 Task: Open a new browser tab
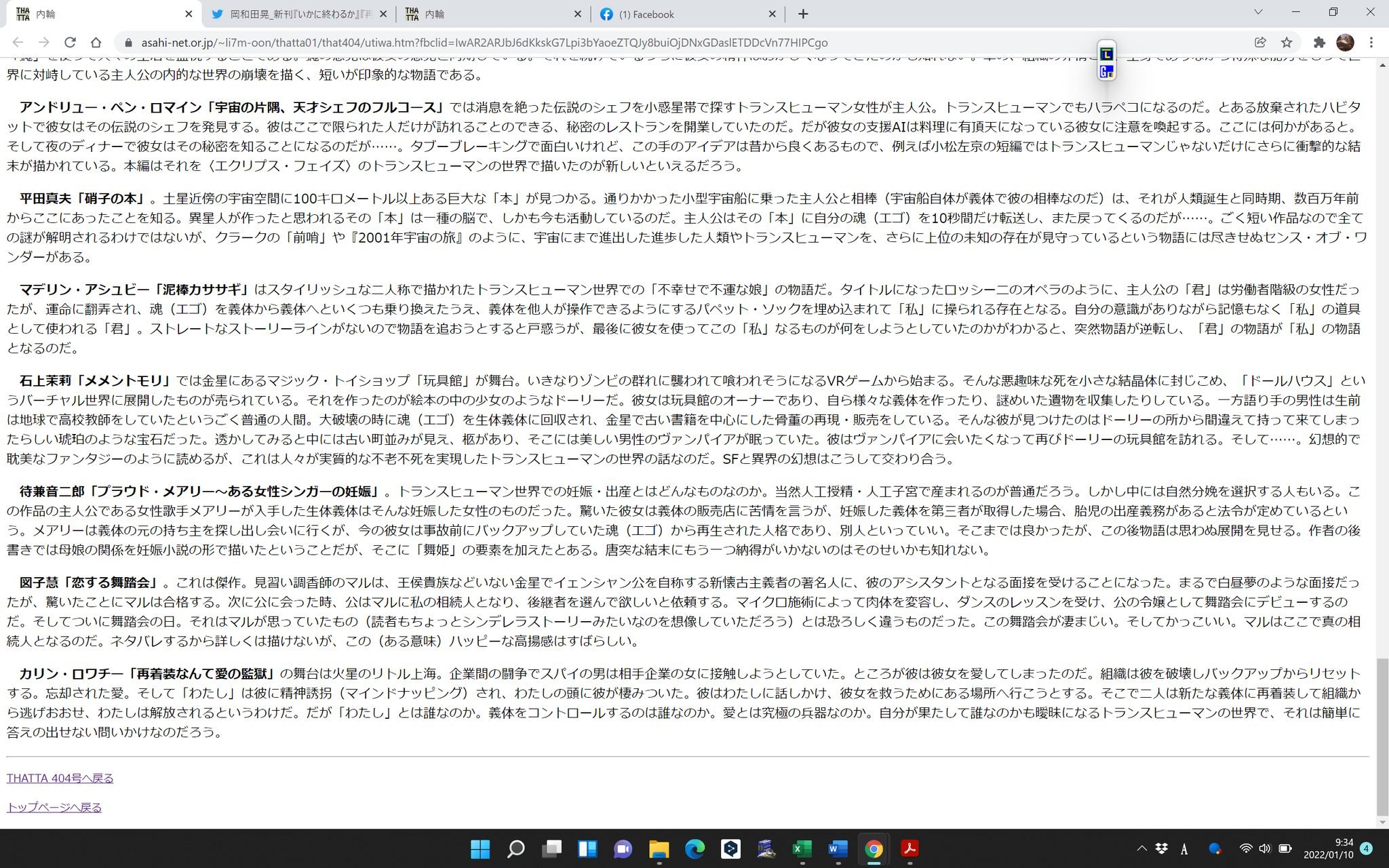point(803,14)
